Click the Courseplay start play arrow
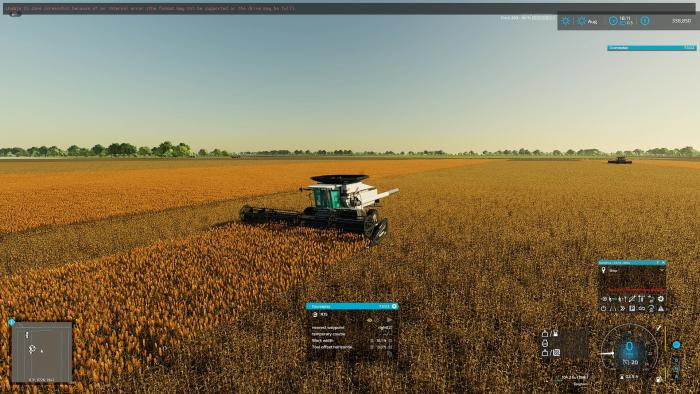 (389, 320)
